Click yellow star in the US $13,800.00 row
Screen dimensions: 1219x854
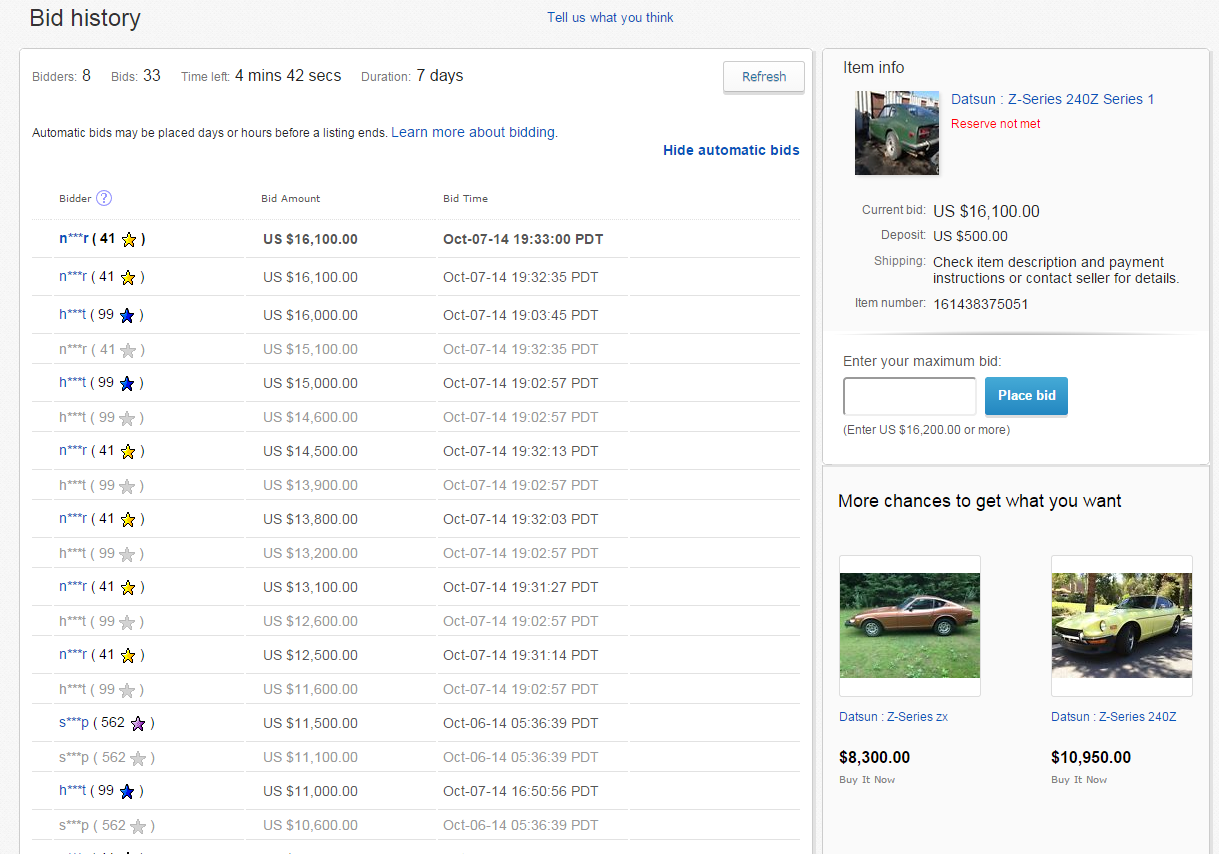click(x=128, y=519)
